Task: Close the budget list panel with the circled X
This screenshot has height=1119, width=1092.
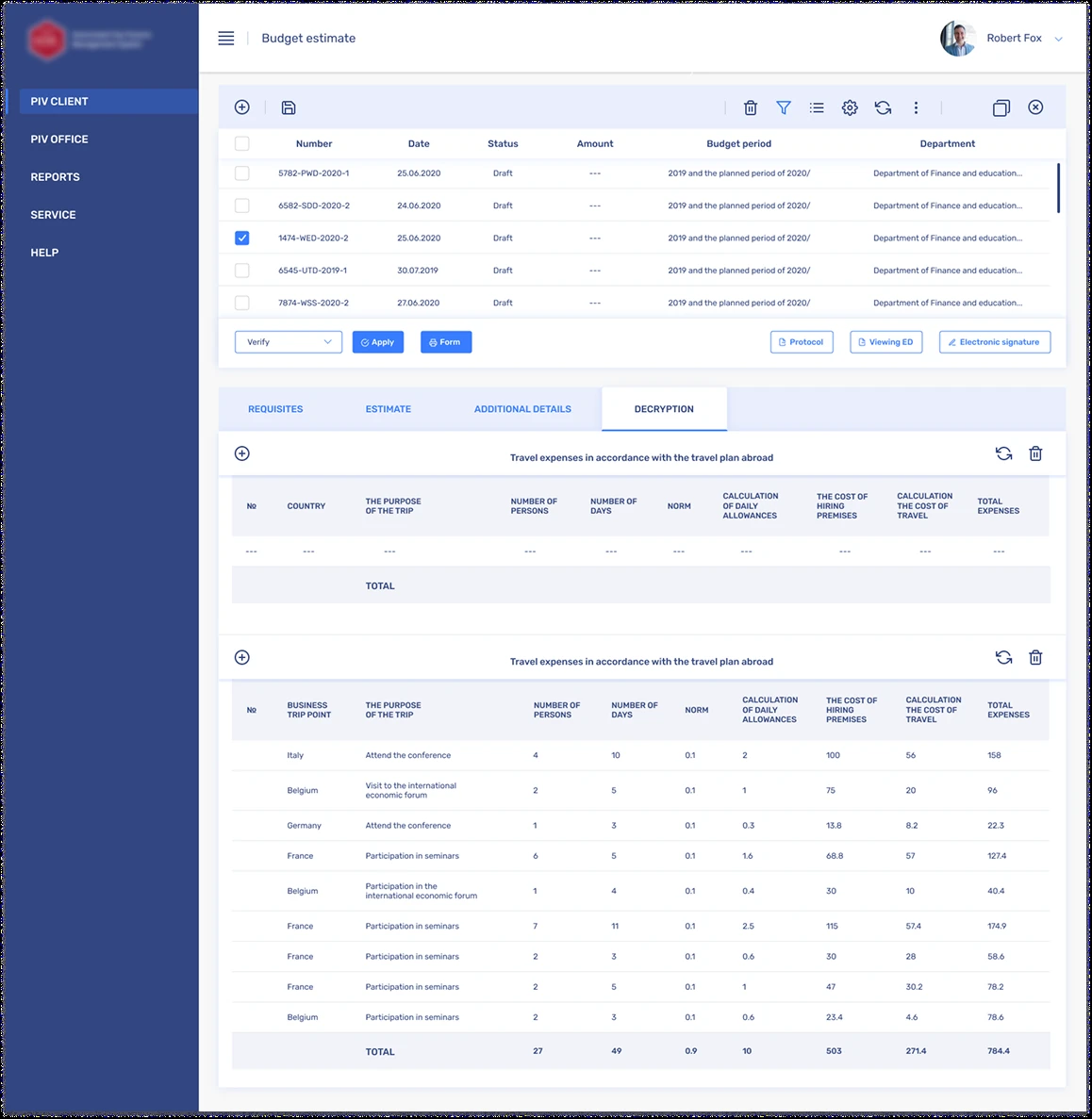Action: click(x=1034, y=107)
